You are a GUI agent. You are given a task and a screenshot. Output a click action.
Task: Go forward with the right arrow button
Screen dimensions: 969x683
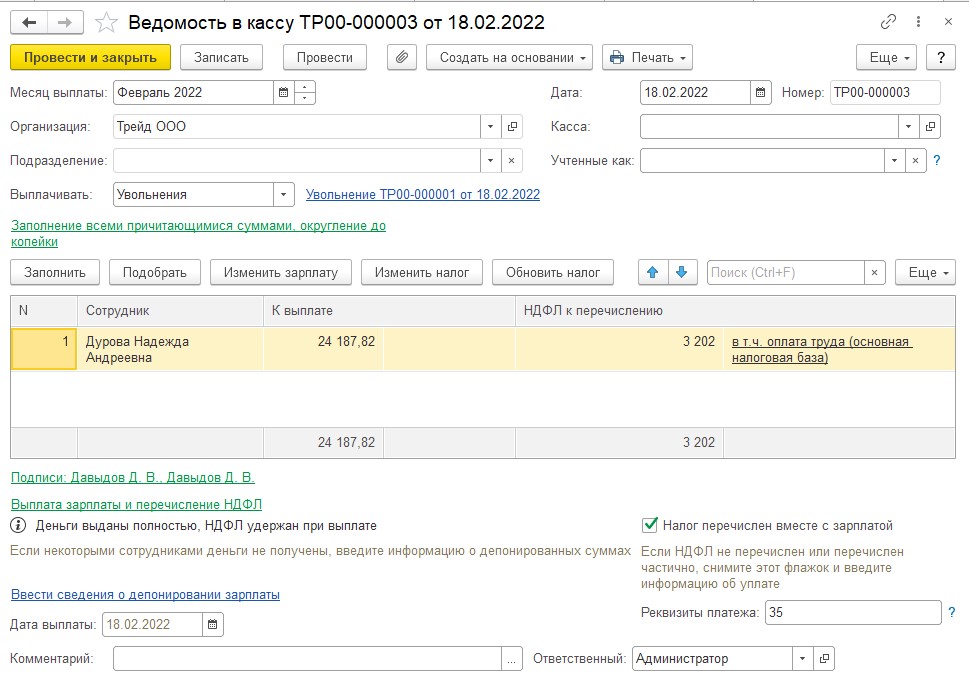[65, 23]
